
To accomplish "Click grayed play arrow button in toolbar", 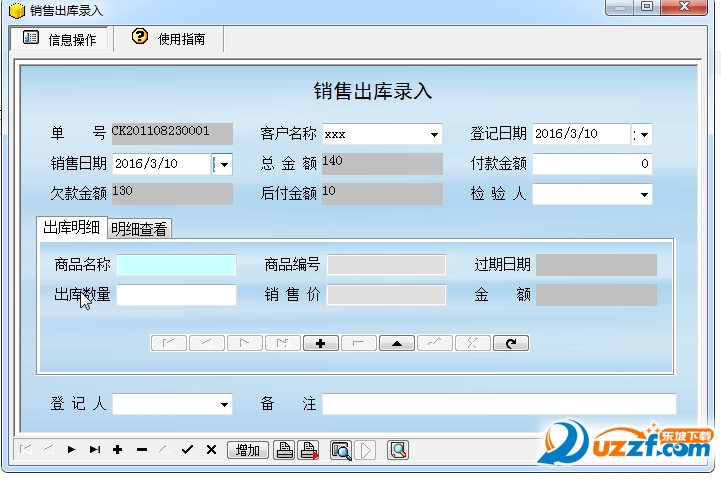I will tap(366, 450).
